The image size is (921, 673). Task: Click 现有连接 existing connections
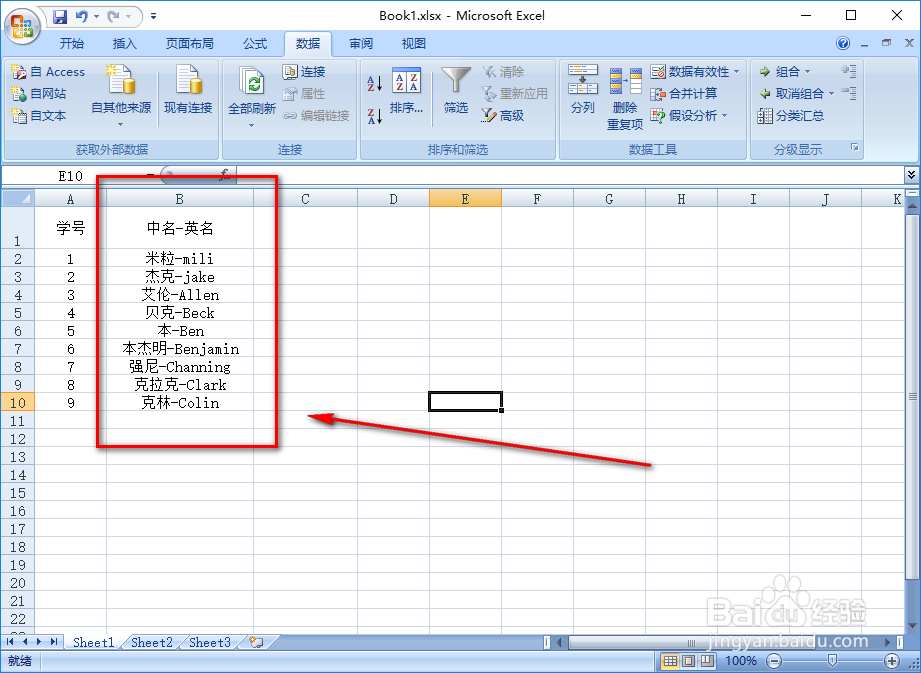tap(188, 90)
